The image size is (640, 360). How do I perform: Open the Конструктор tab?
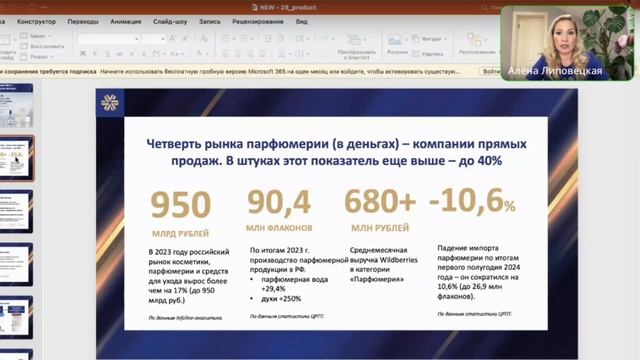click(x=36, y=21)
